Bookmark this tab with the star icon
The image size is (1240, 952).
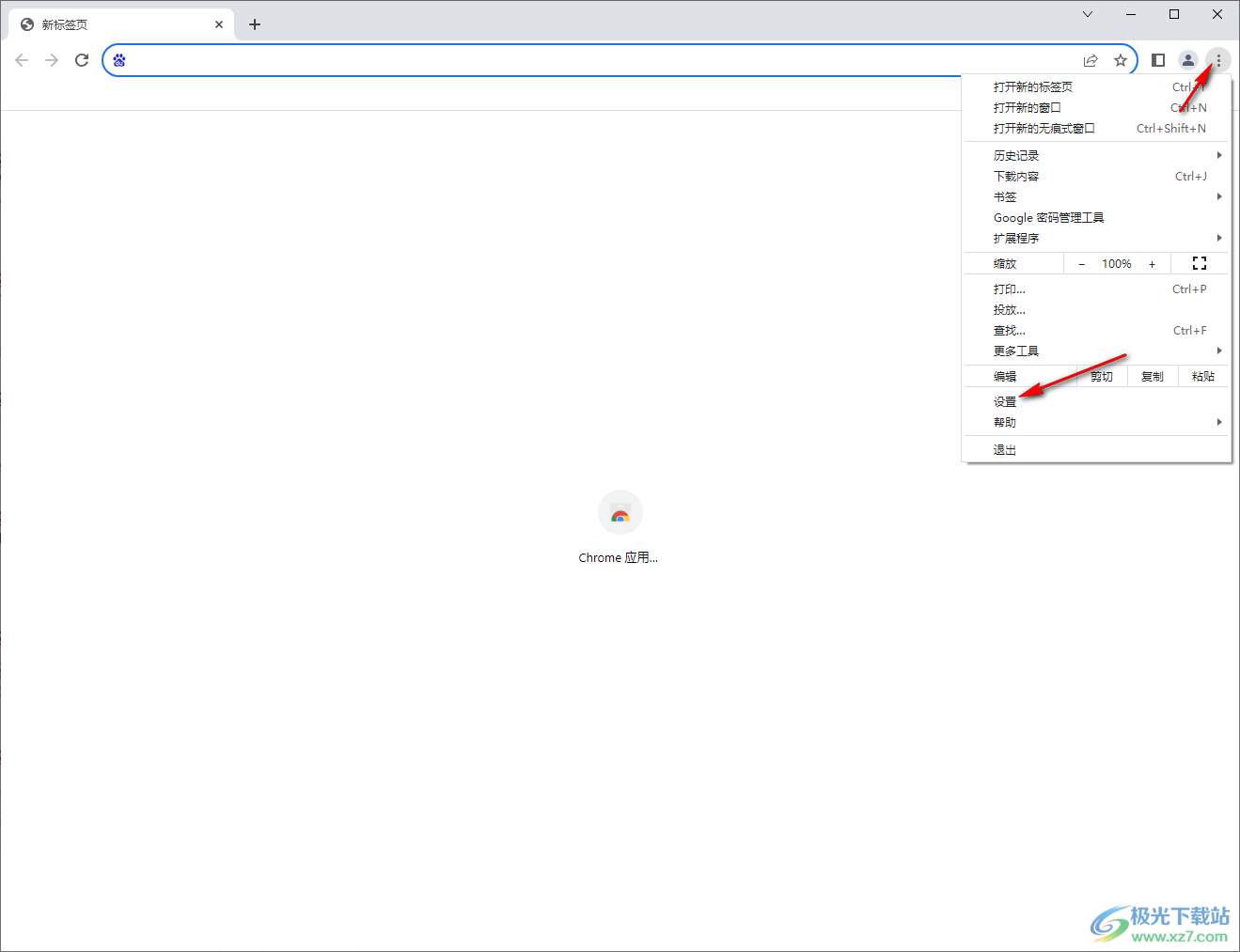(x=1121, y=60)
